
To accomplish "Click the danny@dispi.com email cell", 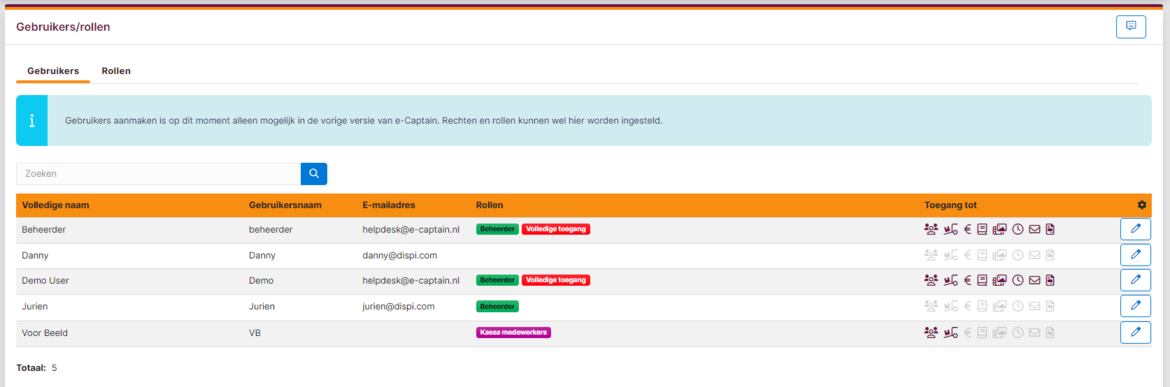I will [x=399, y=255].
